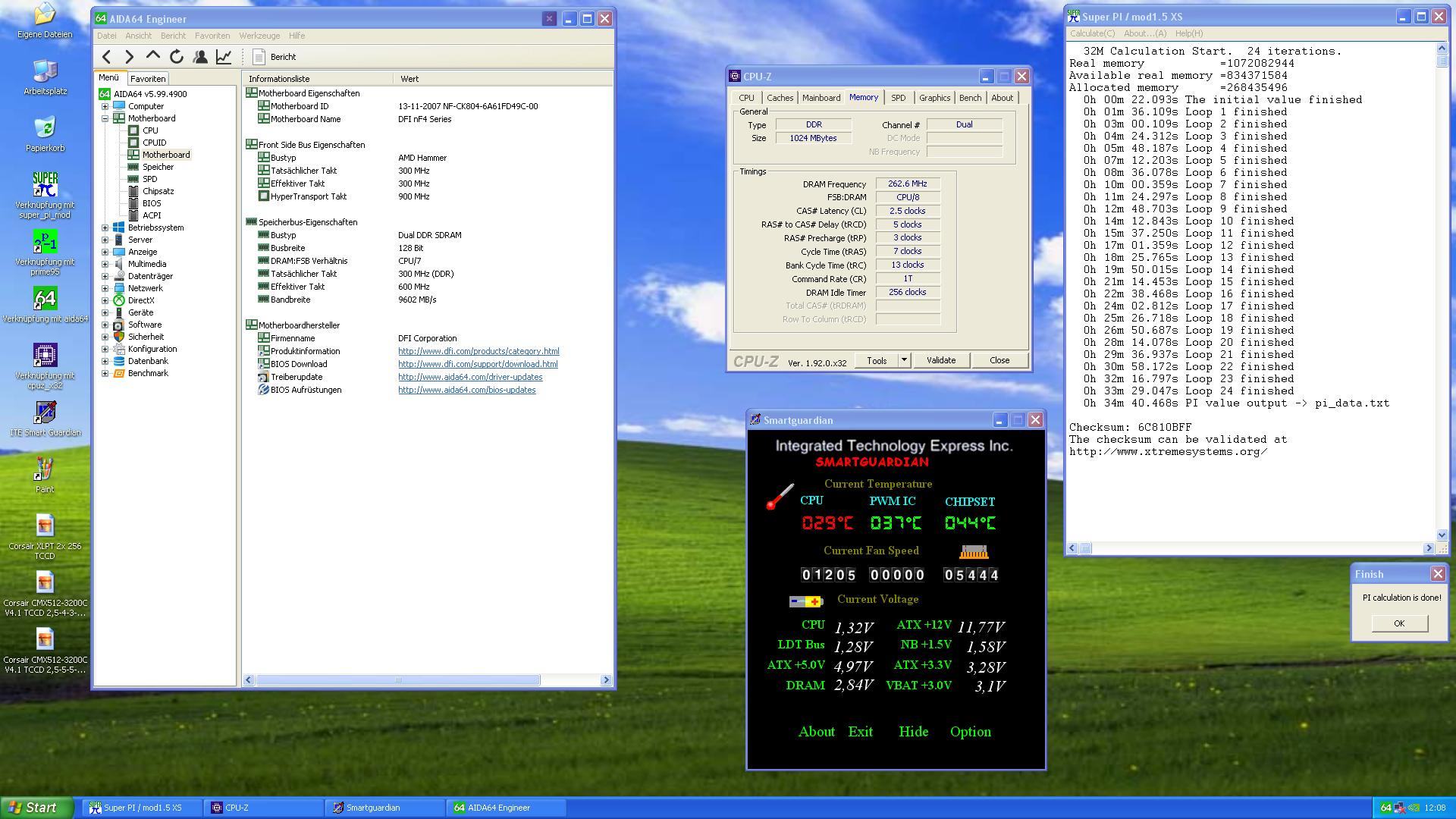Open Arbeitsplatz desktop icon
The width and height of the screenshot is (1456, 819).
point(45,77)
